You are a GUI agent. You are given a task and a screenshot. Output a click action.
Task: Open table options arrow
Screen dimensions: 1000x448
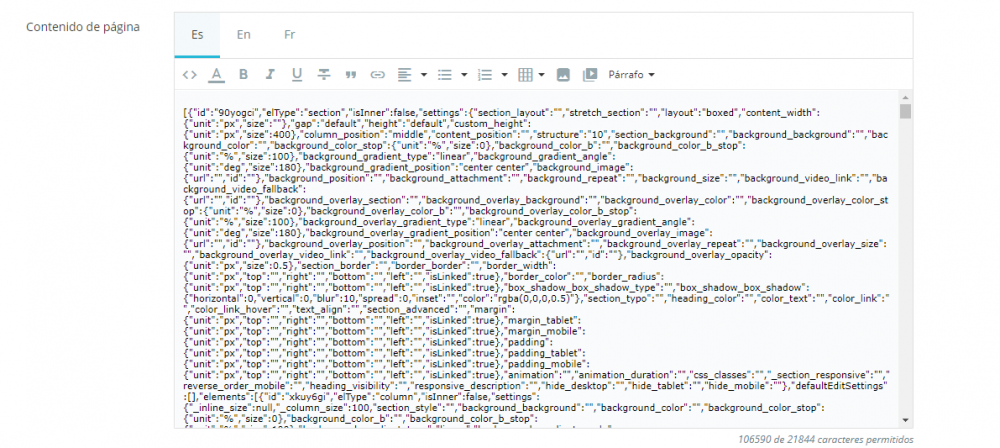(541, 75)
